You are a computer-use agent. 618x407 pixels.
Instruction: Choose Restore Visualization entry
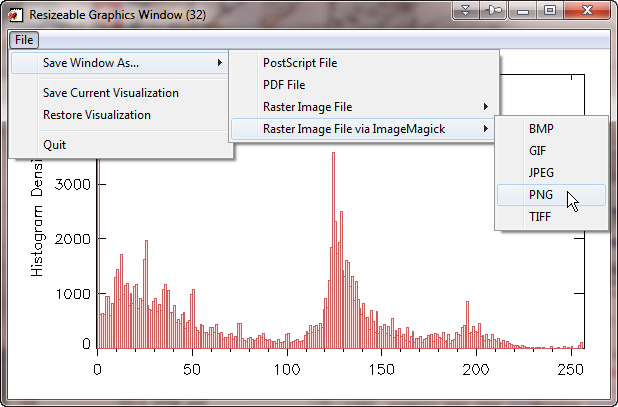[97, 115]
